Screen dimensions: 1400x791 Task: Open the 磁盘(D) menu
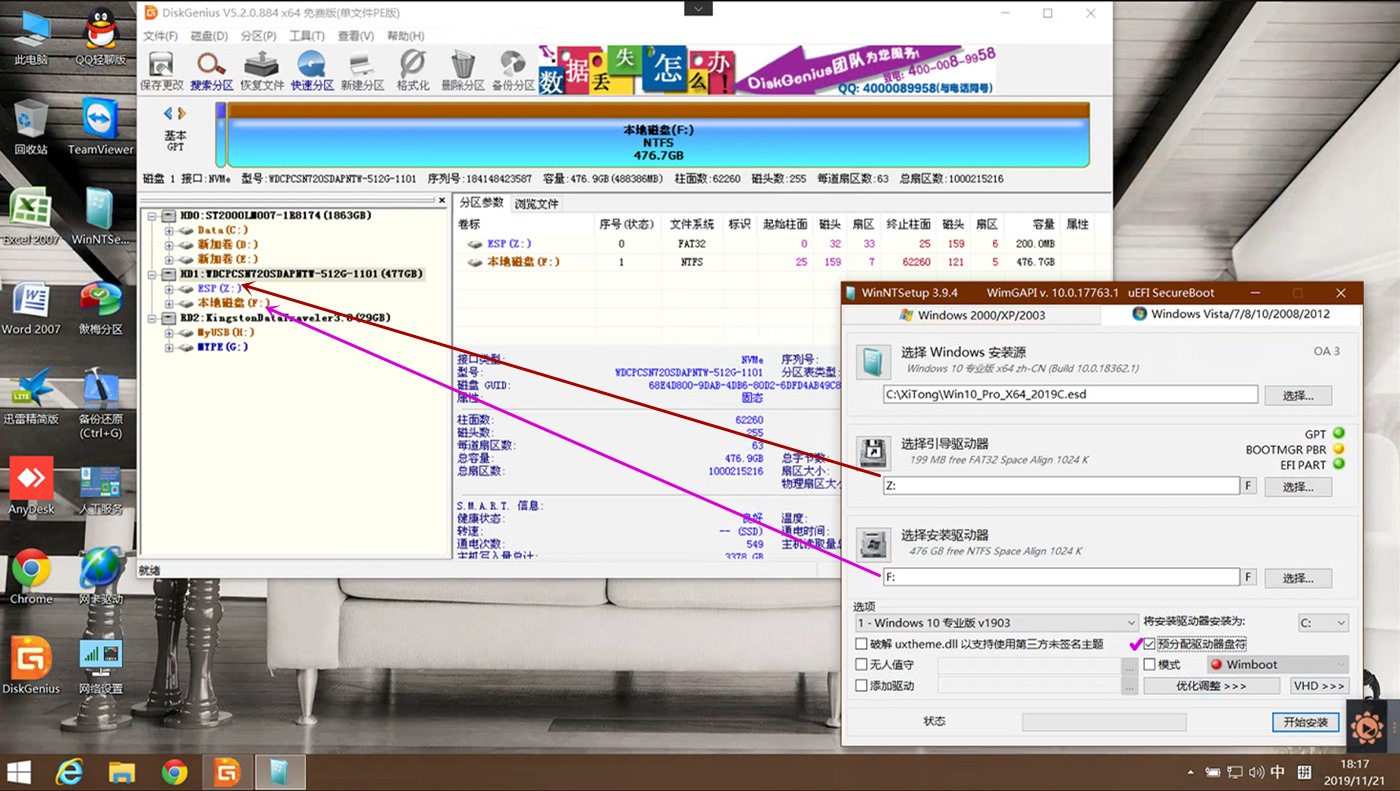pos(209,36)
